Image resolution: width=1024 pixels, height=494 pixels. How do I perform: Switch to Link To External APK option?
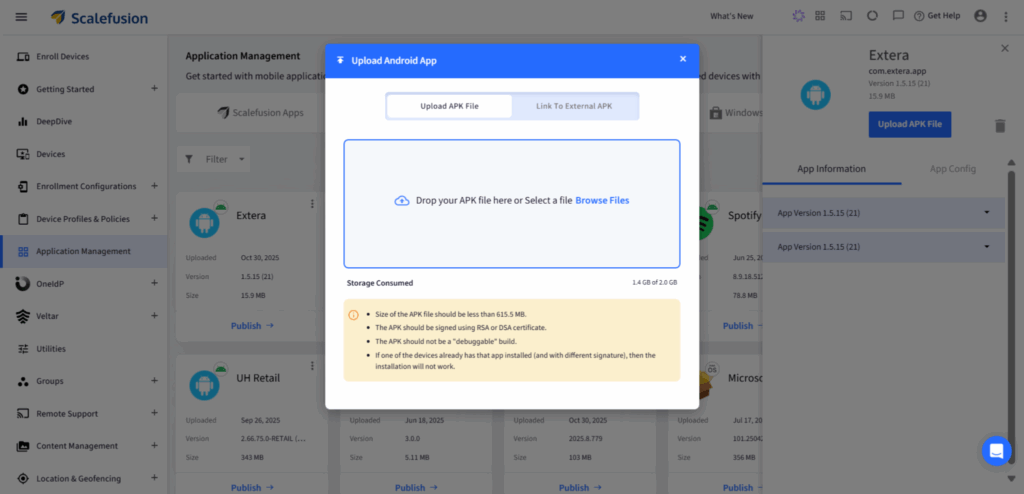574,106
